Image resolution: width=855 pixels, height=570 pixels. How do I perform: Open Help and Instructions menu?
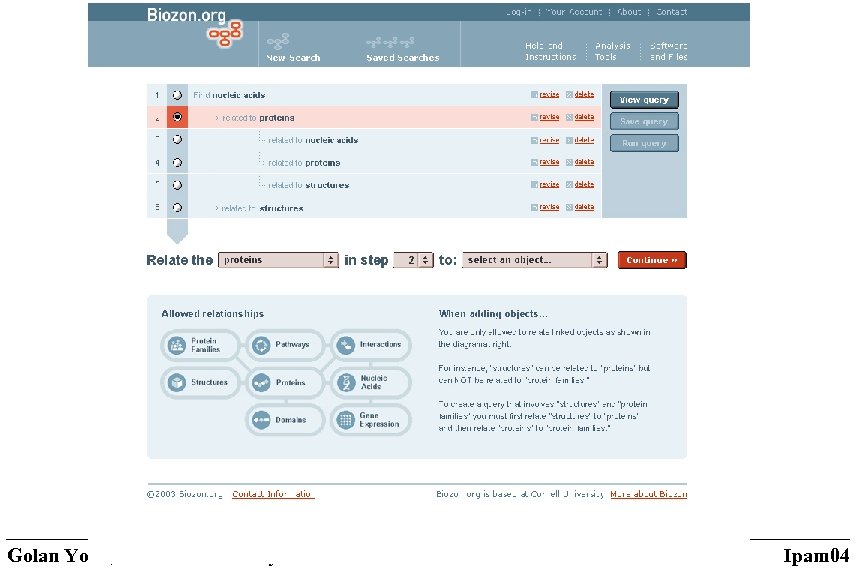pos(550,51)
